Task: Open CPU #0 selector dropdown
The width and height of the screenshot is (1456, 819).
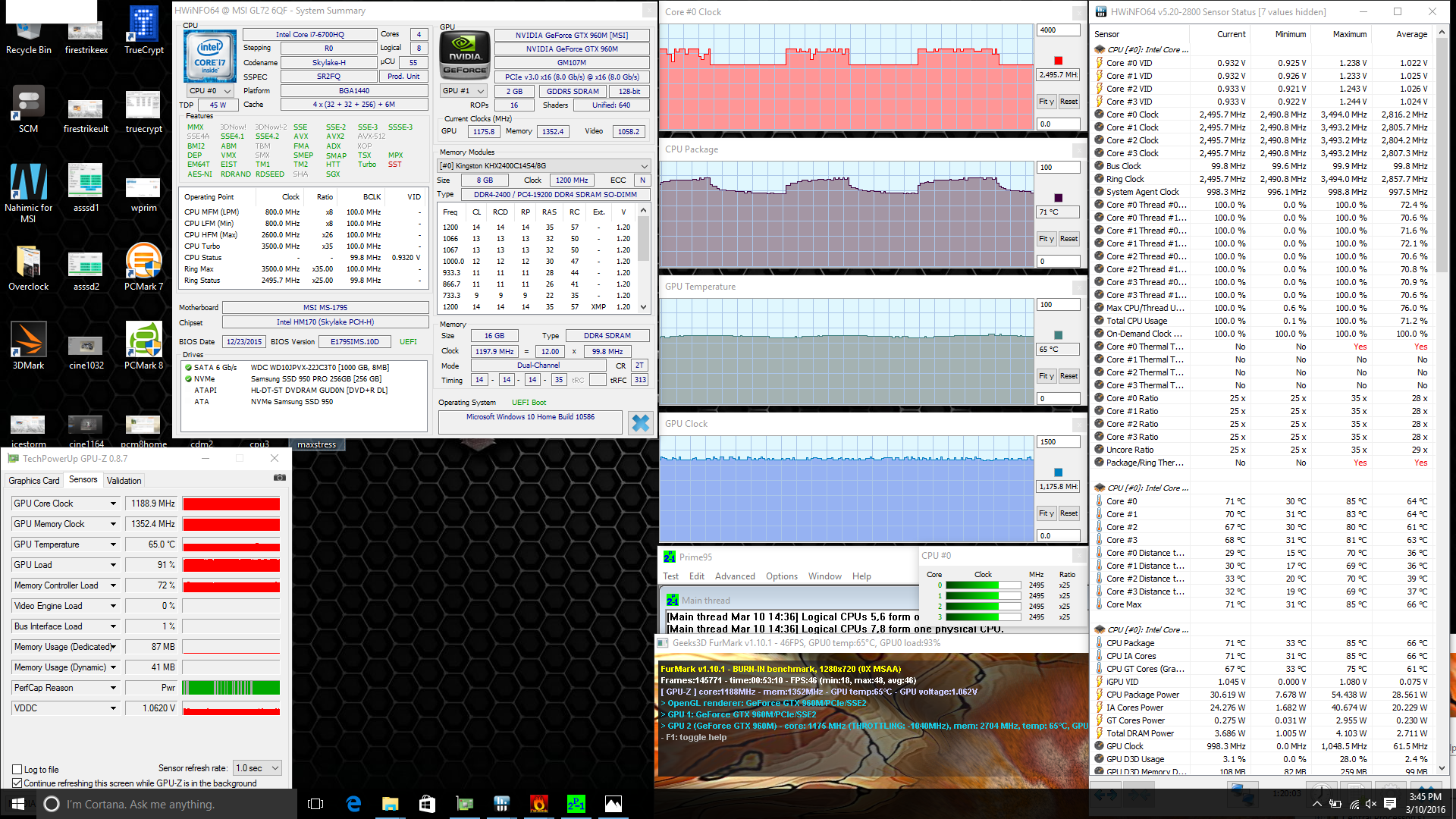Action: 209,91
